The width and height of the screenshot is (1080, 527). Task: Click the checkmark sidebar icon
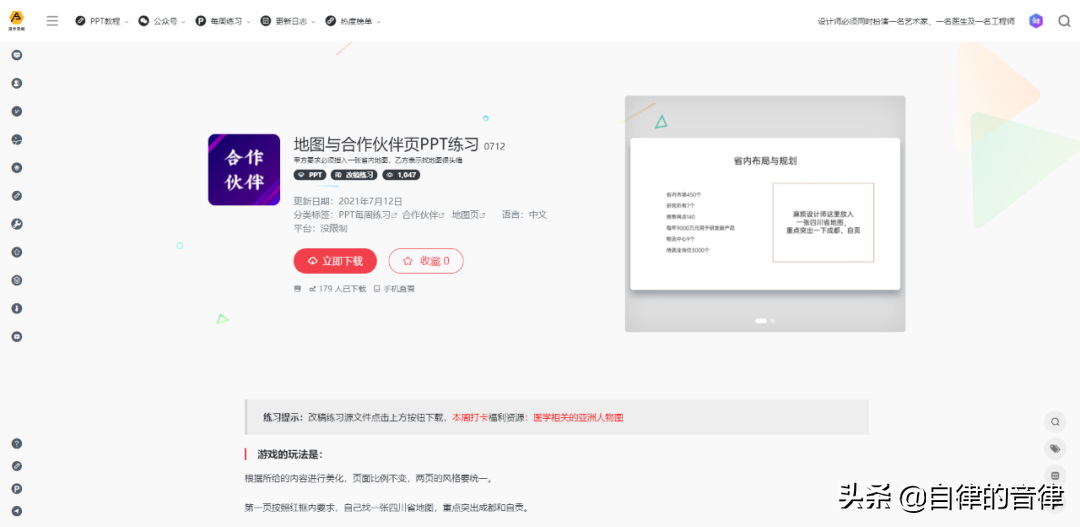pos(17,111)
